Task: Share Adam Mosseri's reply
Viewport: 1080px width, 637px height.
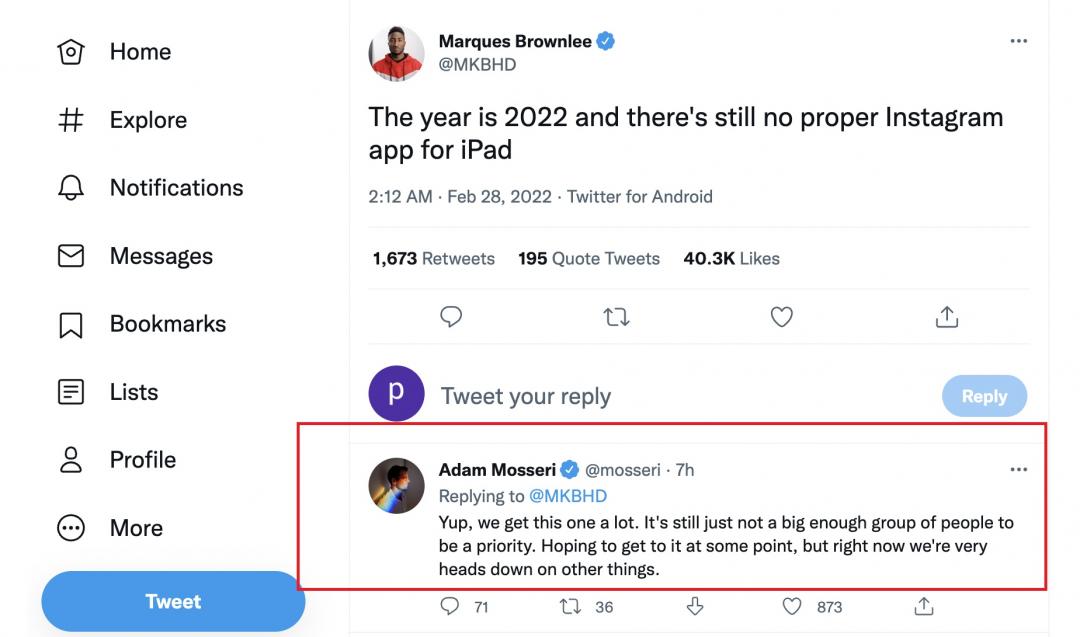Action: (924, 606)
